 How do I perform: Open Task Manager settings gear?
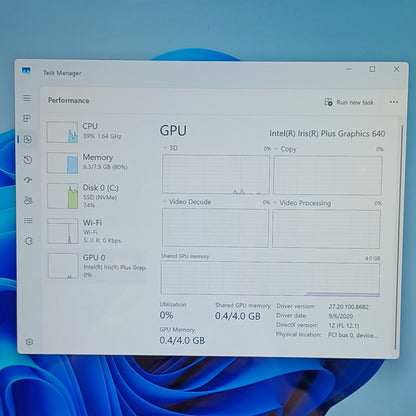(x=29, y=342)
